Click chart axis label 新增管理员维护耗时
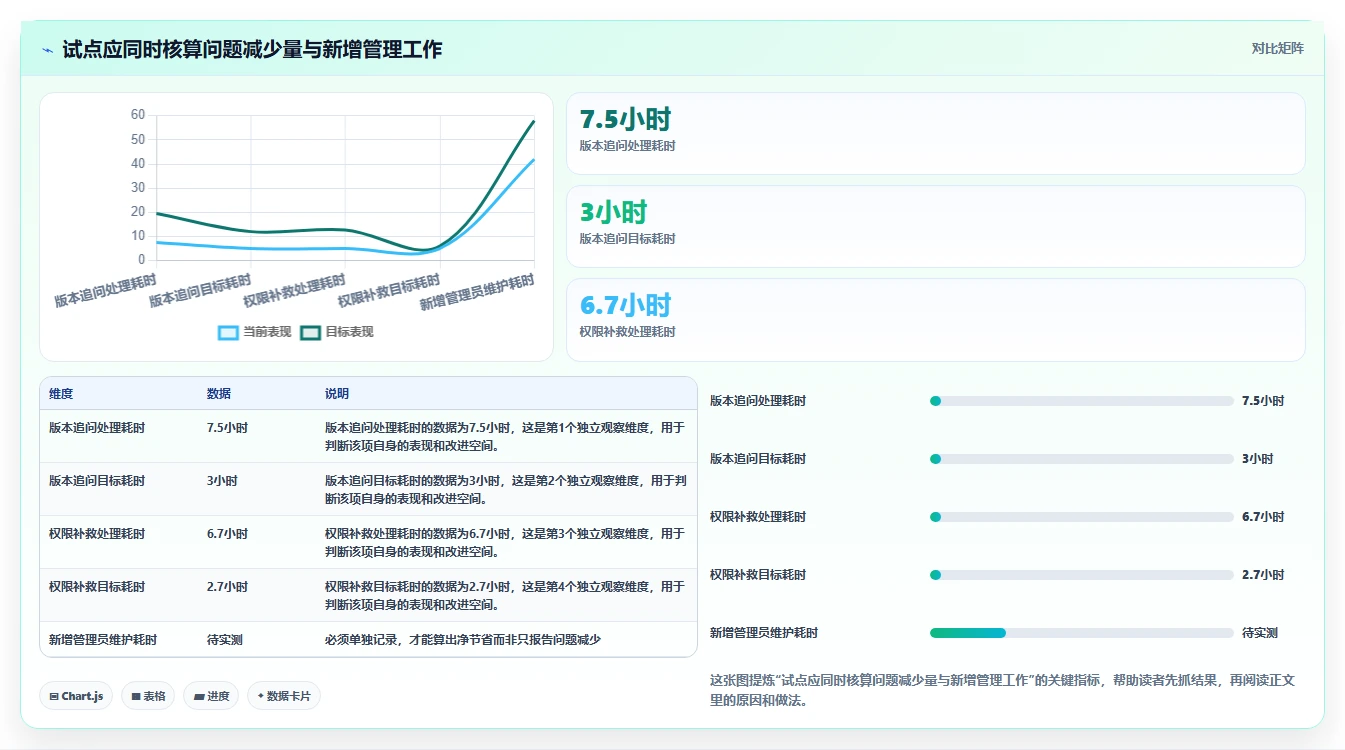This screenshot has height=750, width=1345. 477,292
